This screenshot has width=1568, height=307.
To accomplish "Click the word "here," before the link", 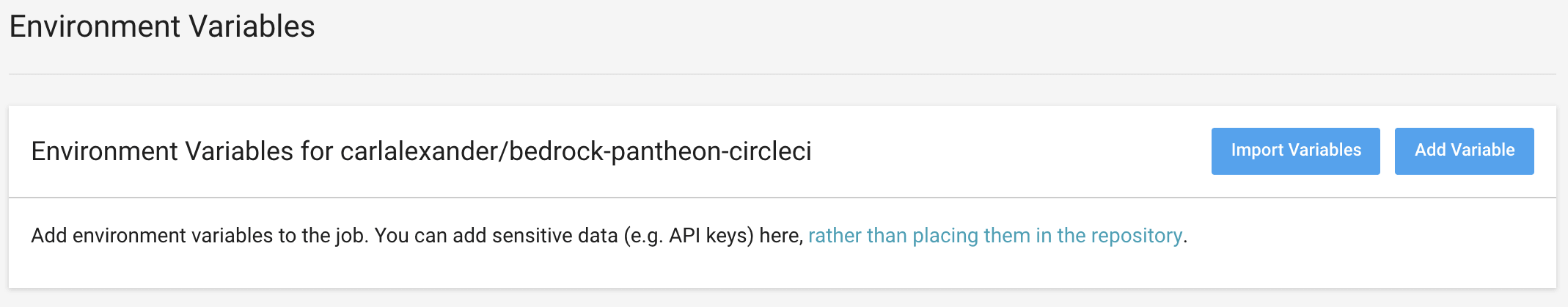I will (781, 236).
